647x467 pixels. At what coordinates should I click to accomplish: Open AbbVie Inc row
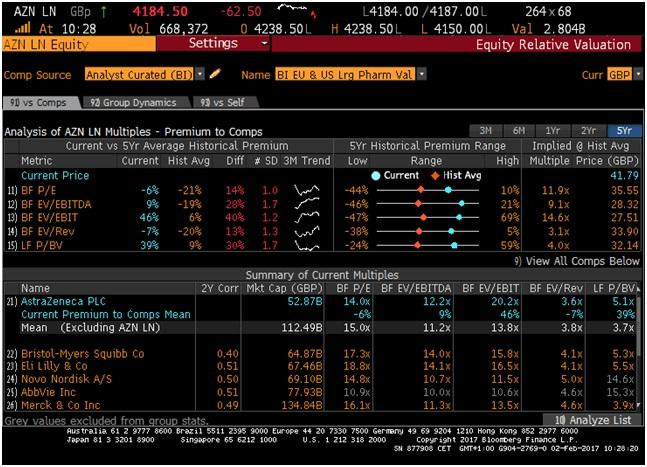[322, 392]
